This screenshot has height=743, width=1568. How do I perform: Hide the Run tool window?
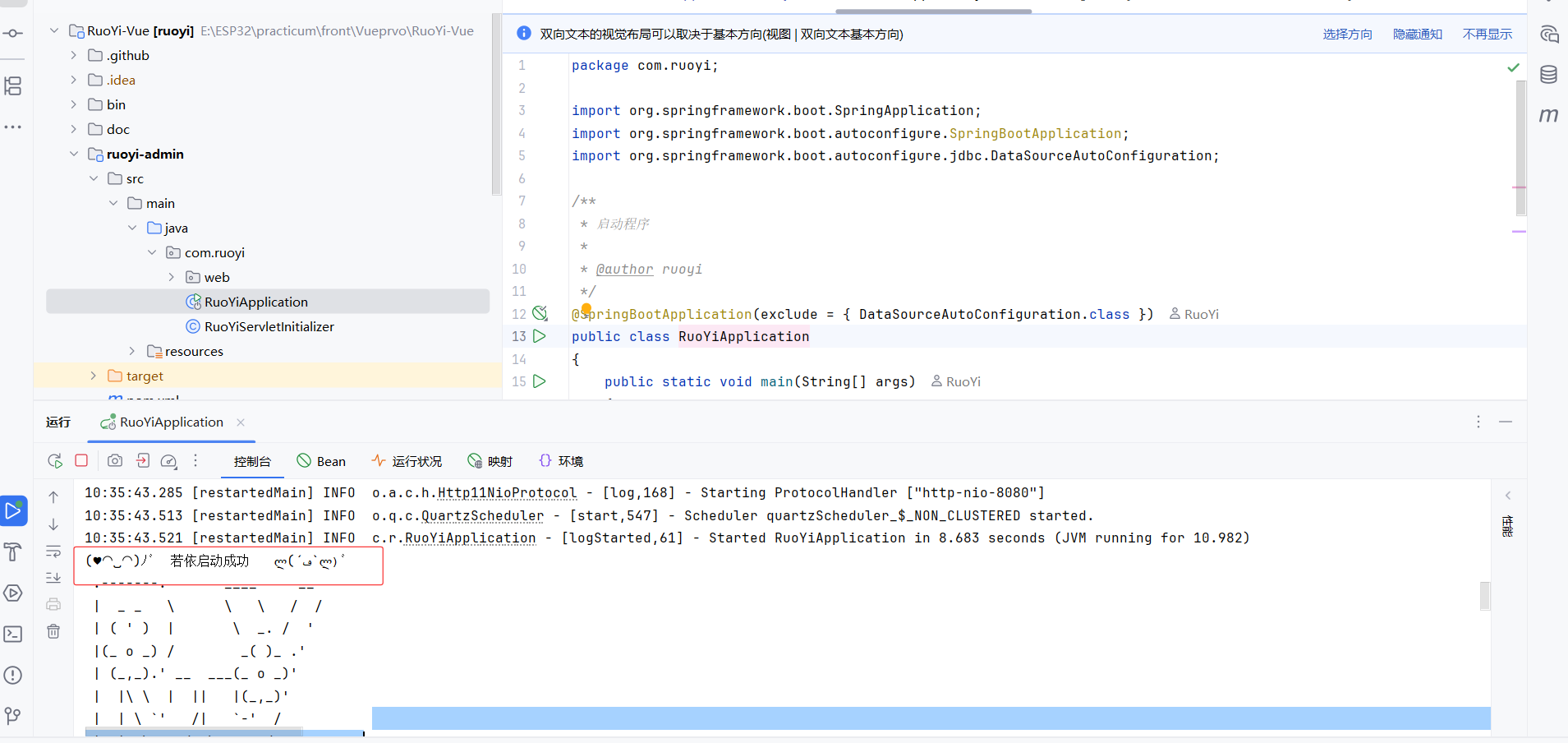(1506, 422)
